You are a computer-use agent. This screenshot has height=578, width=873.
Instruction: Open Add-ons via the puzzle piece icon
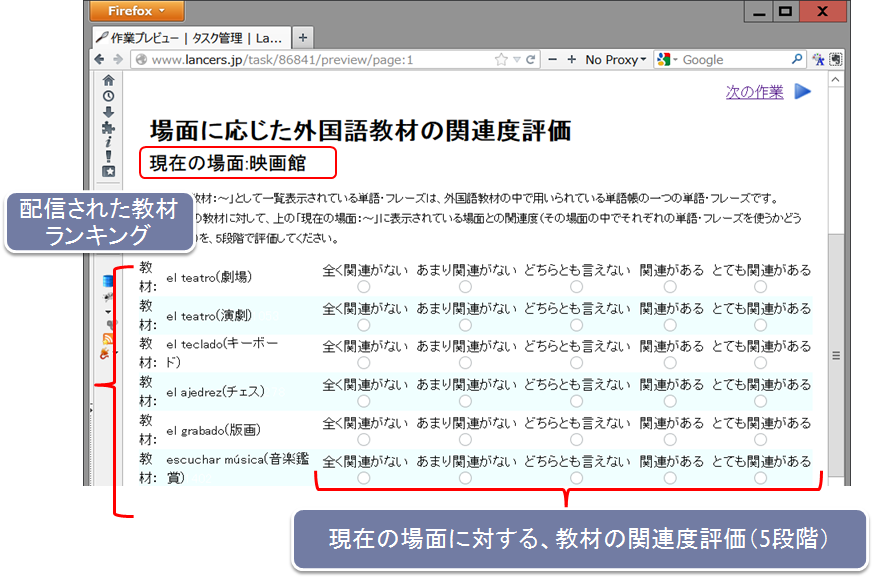pyautogui.click(x=108, y=128)
